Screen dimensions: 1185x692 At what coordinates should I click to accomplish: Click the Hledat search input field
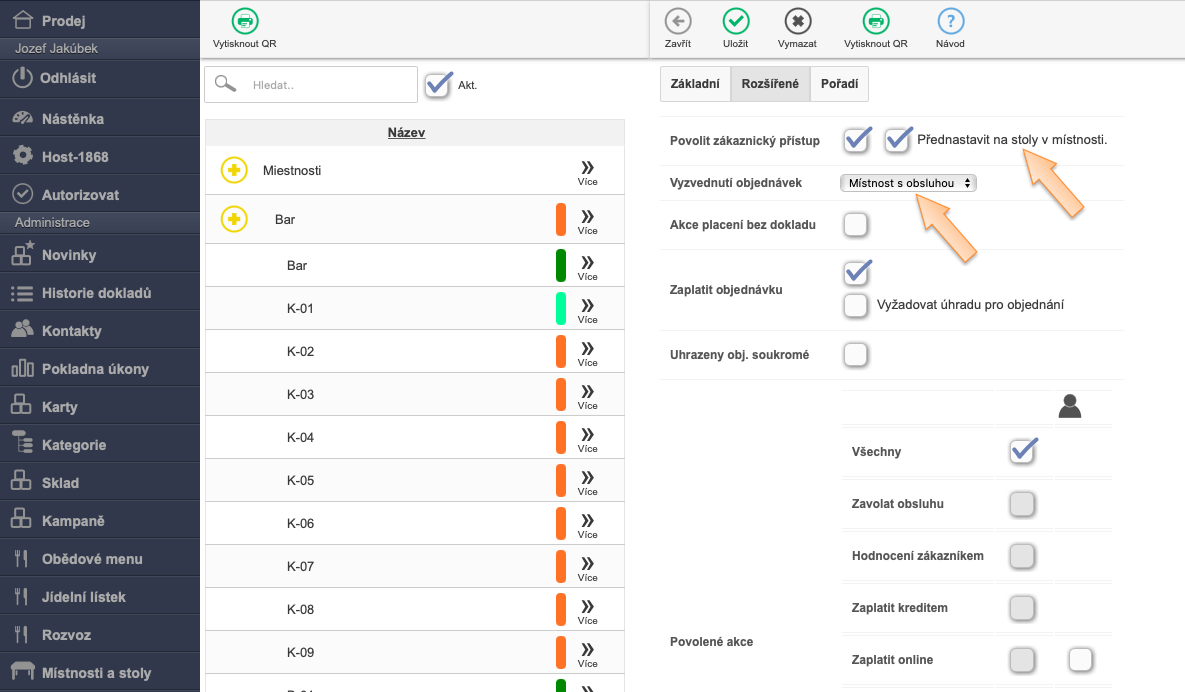[330, 85]
